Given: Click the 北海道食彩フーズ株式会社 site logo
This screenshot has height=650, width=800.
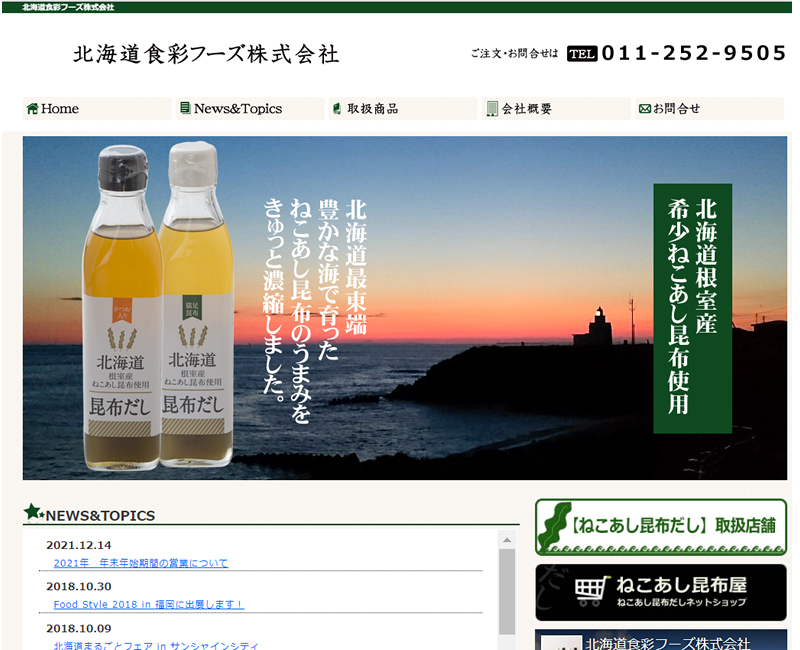Looking at the screenshot, I should tap(206, 54).
